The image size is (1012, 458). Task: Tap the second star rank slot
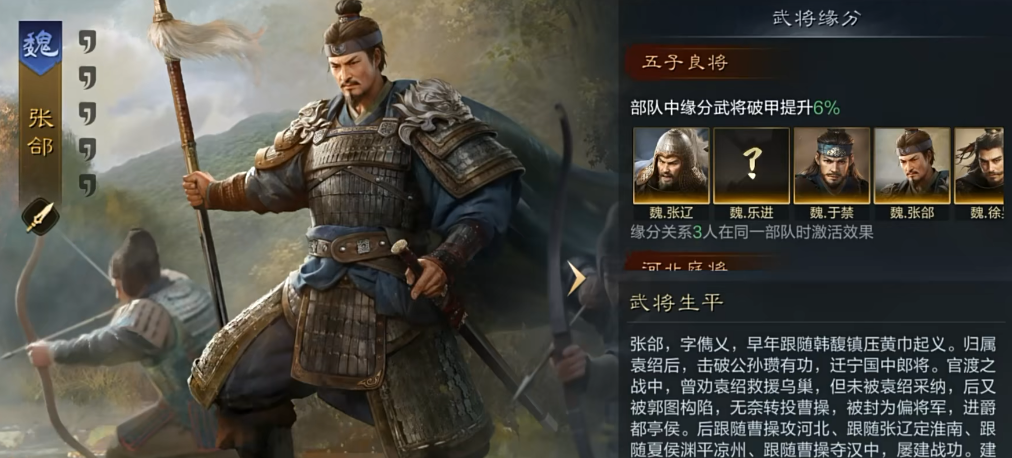click(x=87, y=77)
